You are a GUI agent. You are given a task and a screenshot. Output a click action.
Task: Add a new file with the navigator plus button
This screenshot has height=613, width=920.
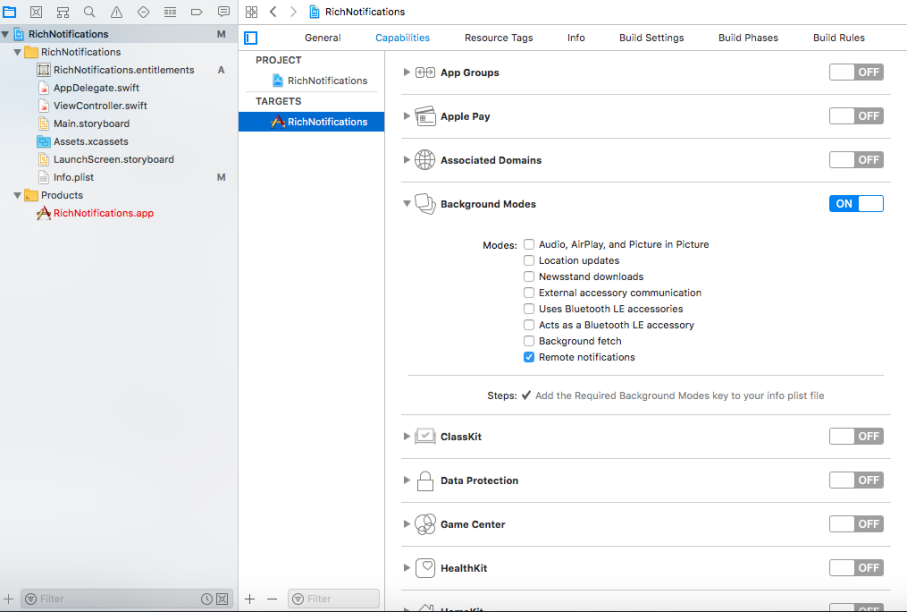point(8,599)
